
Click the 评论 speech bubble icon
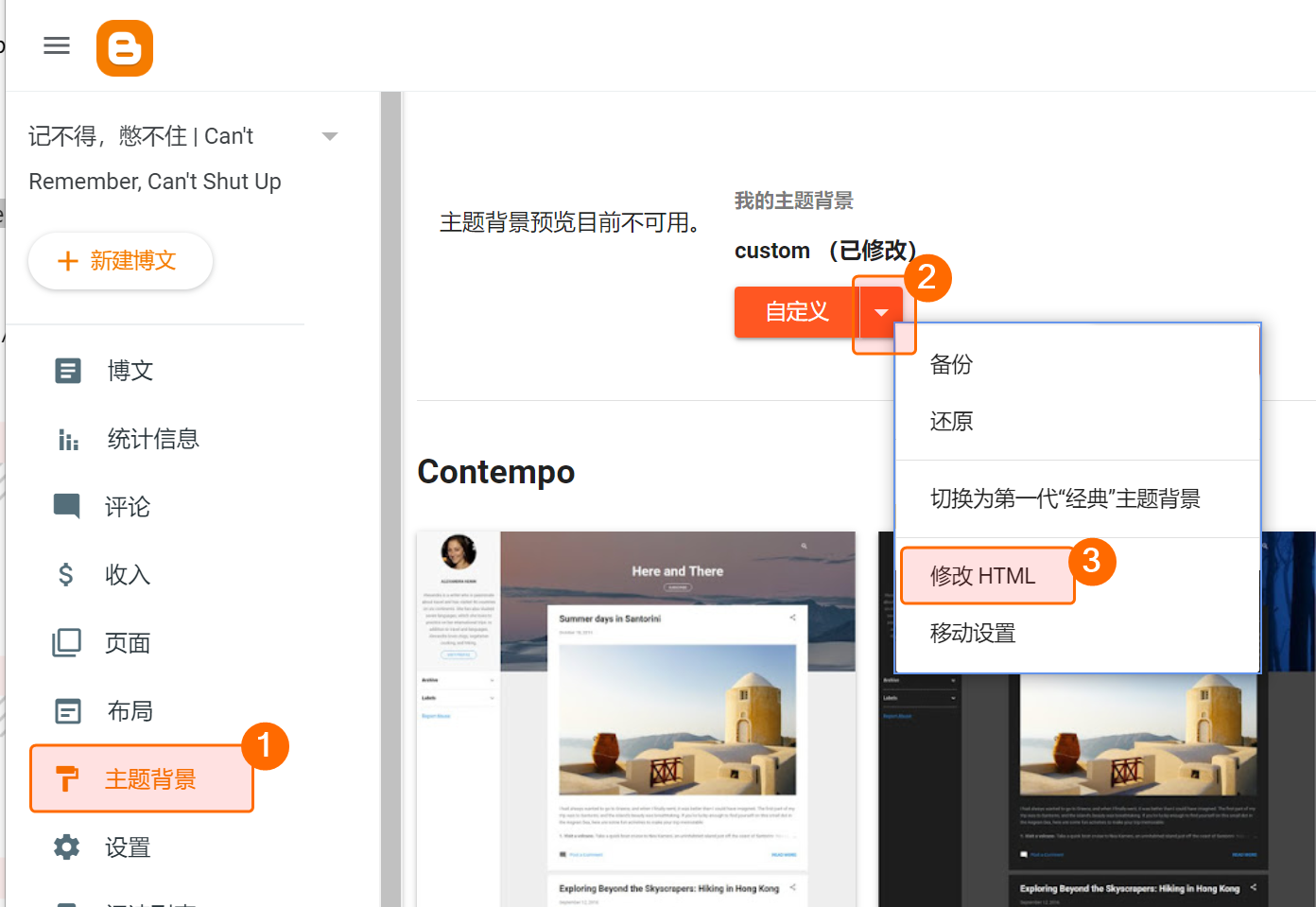click(x=67, y=506)
